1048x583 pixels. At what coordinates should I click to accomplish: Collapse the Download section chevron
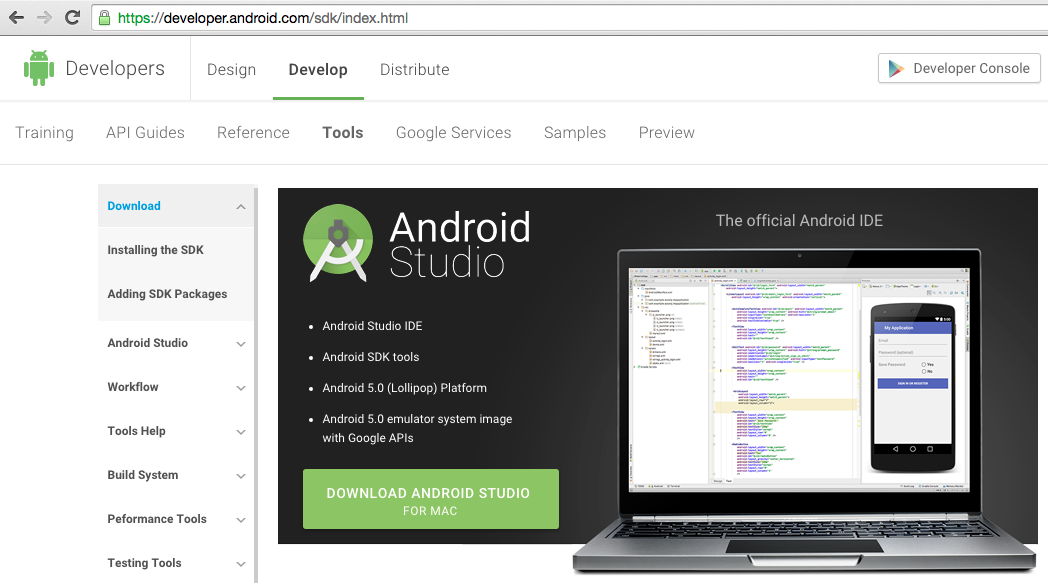click(241, 207)
